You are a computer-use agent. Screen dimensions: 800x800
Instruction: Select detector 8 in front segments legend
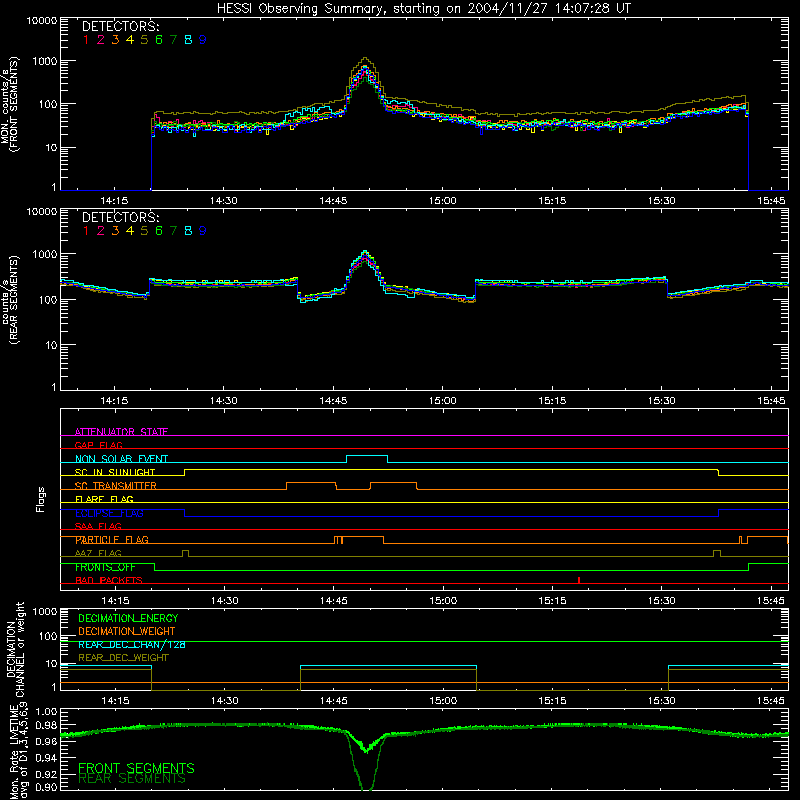(x=188, y=40)
